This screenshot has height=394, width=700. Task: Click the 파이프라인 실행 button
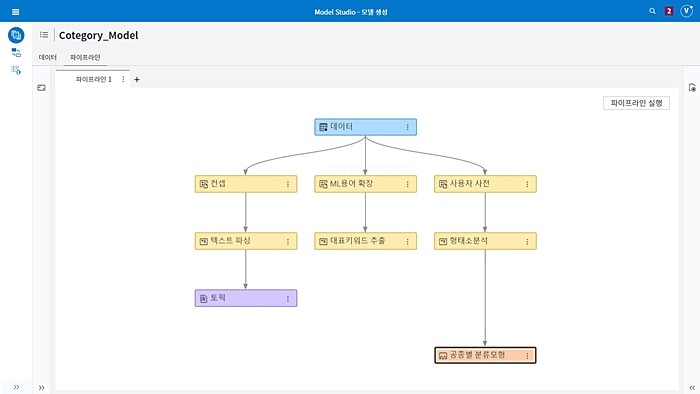pos(636,103)
